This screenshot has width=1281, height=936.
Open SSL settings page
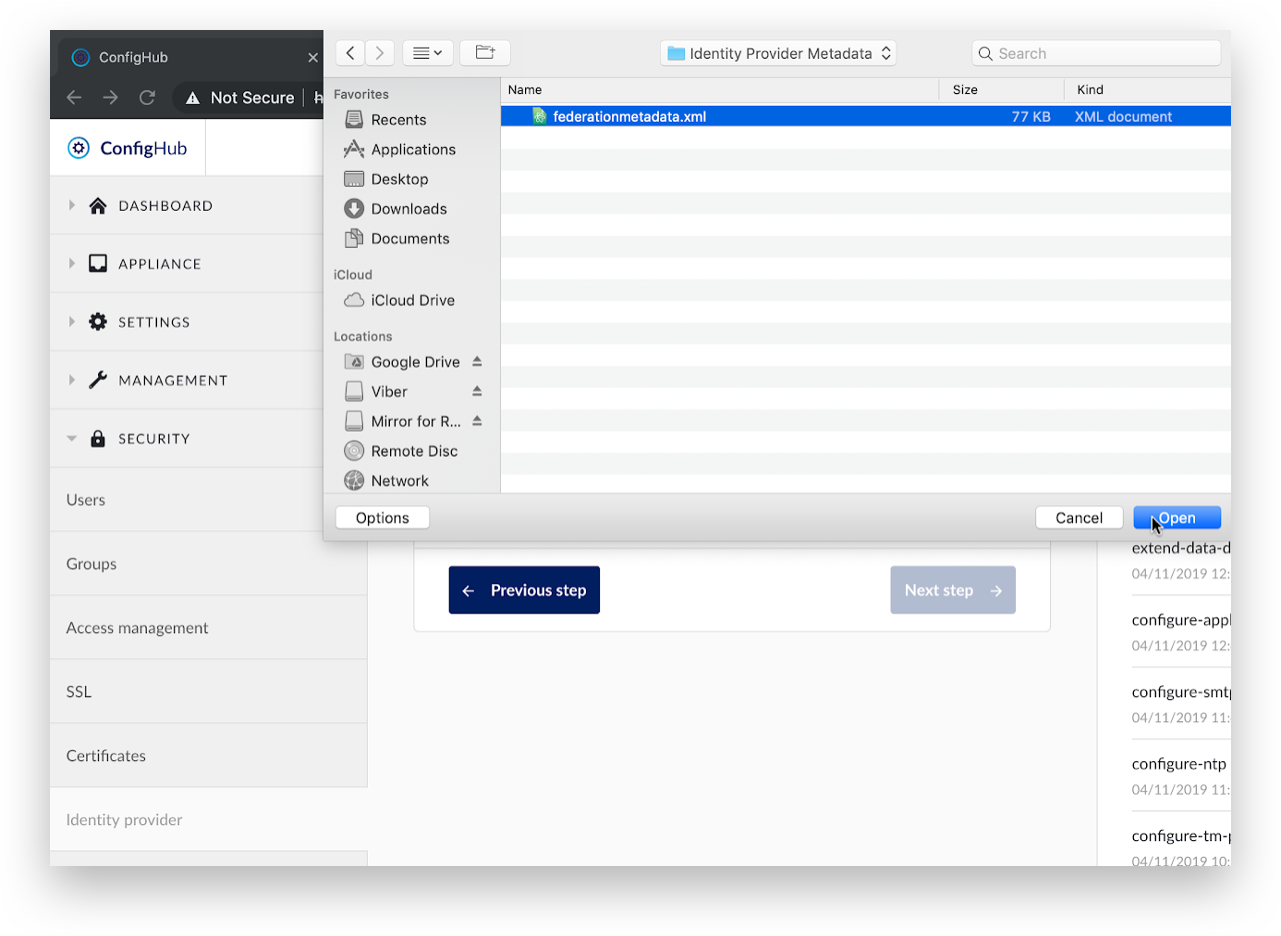208,691
